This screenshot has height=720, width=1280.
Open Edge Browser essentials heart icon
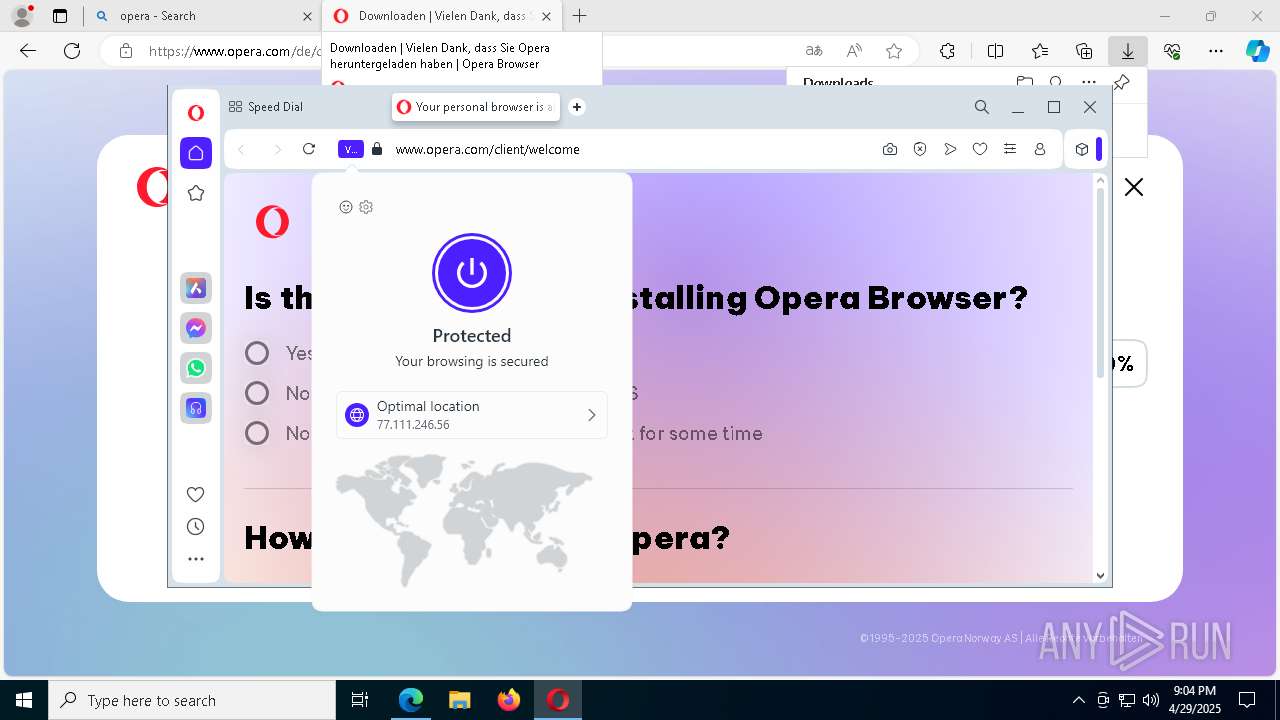pyautogui.click(x=1172, y=51)
